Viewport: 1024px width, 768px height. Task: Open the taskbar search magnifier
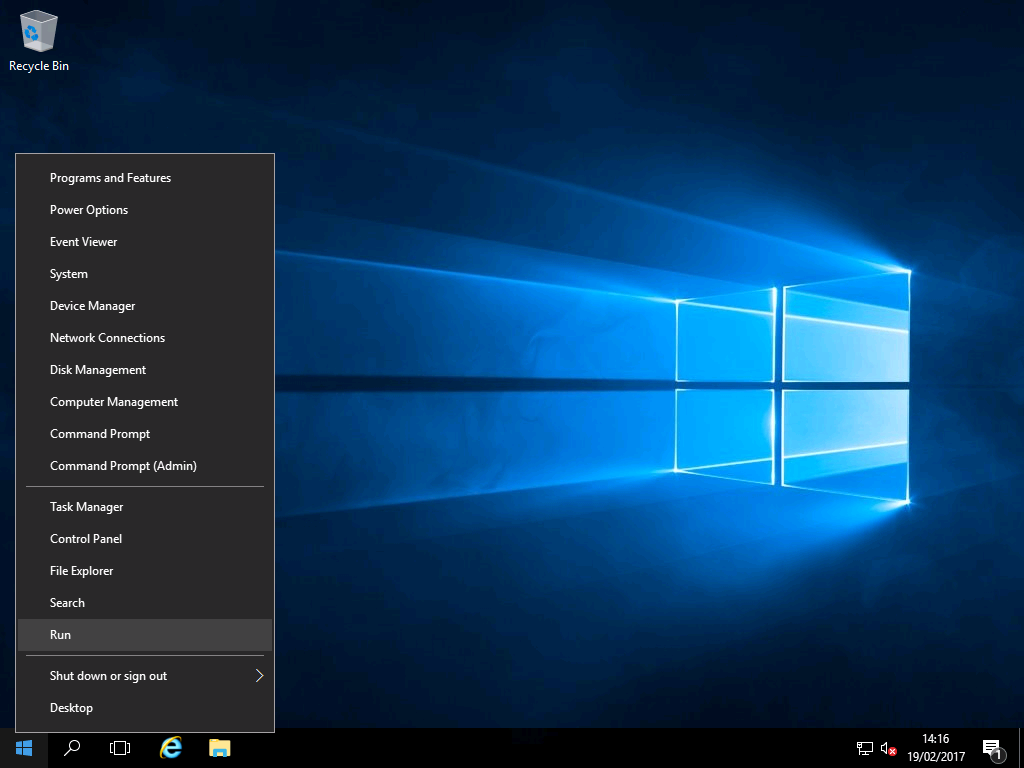(72, 748)
